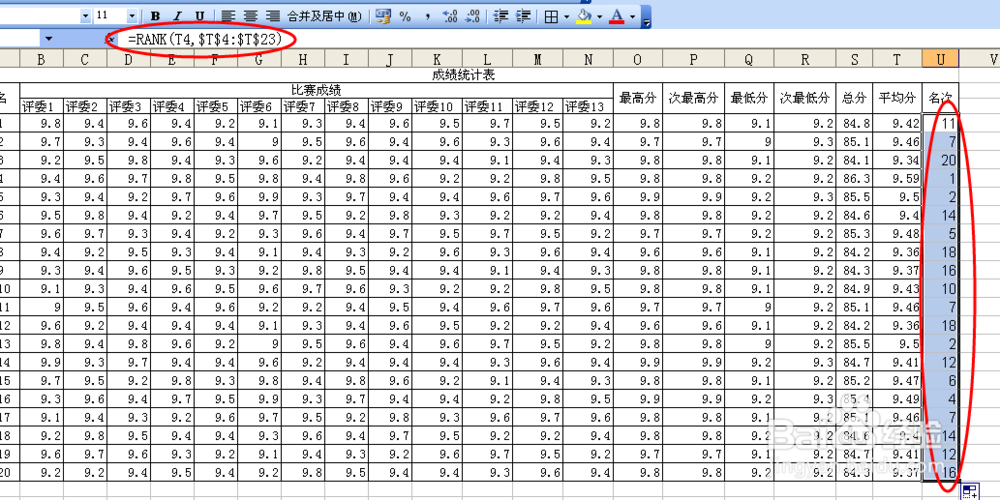Increase decimal places
Screen dimensions: 1000x500
coord(450,17)
